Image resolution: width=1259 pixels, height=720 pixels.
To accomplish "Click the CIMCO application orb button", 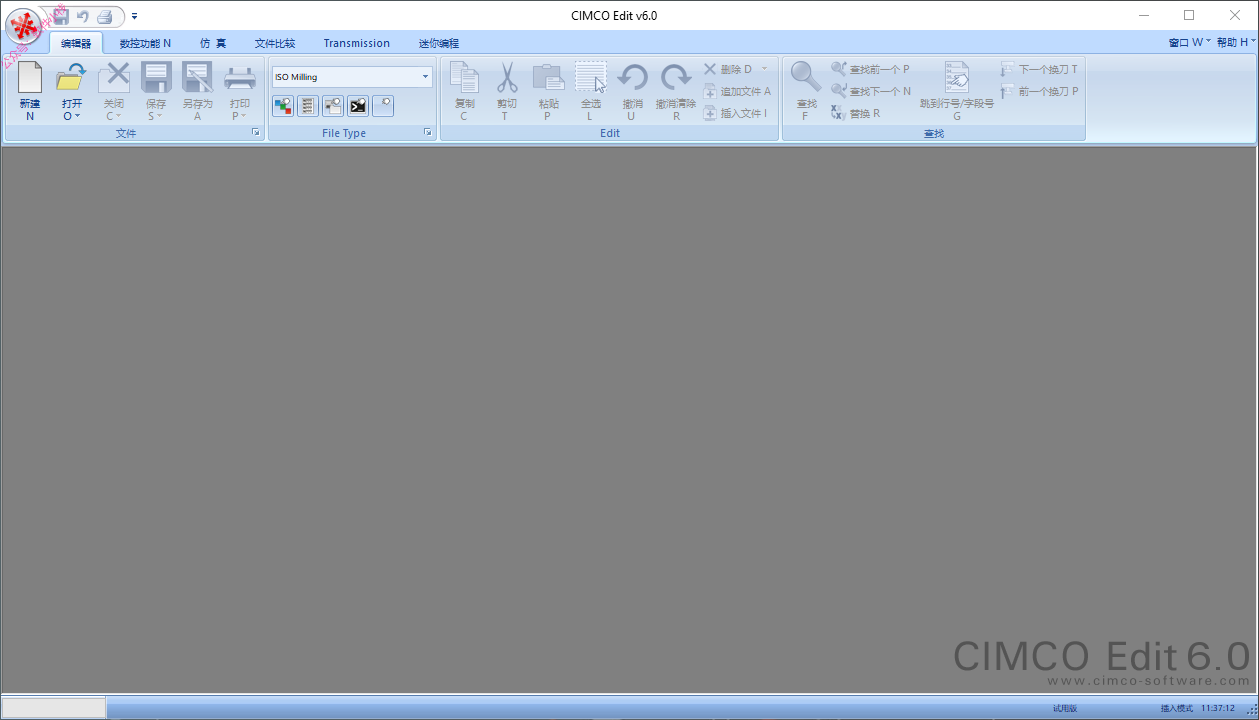I will point(24,25).
